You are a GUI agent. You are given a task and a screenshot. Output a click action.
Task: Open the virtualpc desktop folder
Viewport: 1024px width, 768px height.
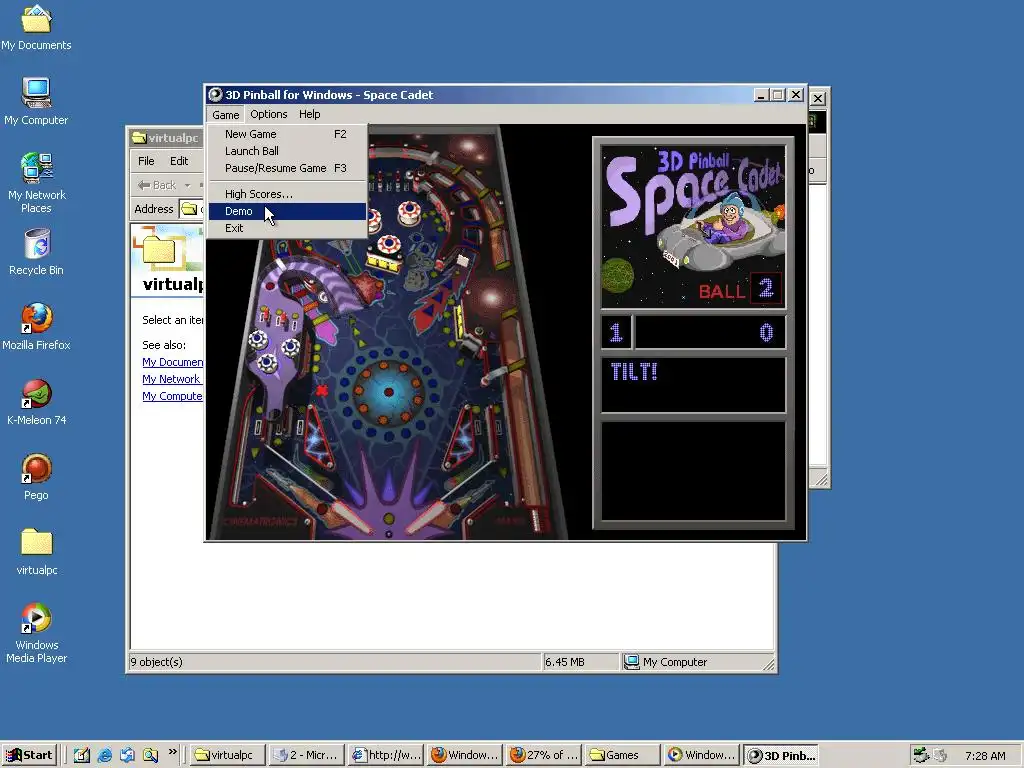(x=36, y=552)
